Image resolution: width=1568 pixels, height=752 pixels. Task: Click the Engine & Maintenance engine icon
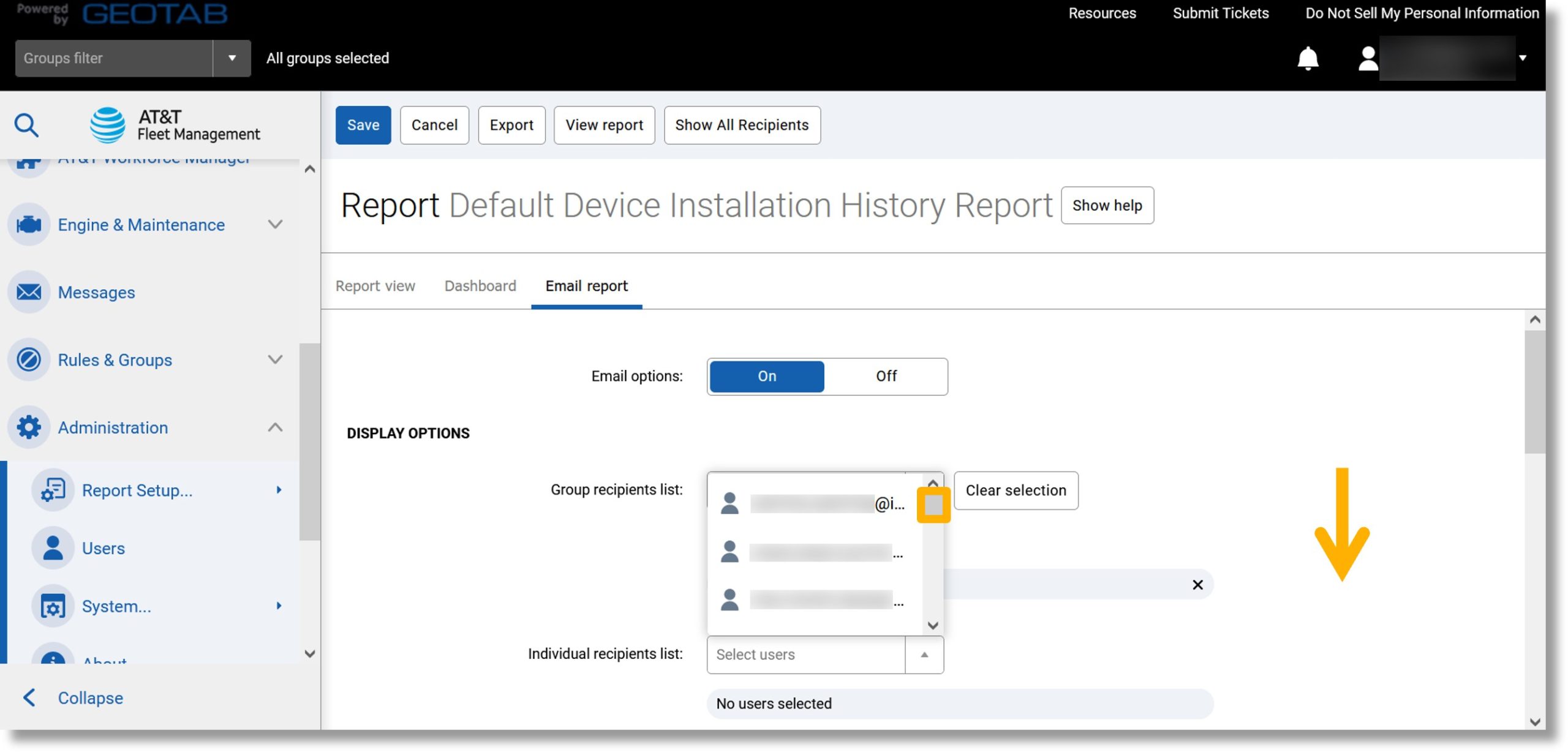[x=29, y=225]
